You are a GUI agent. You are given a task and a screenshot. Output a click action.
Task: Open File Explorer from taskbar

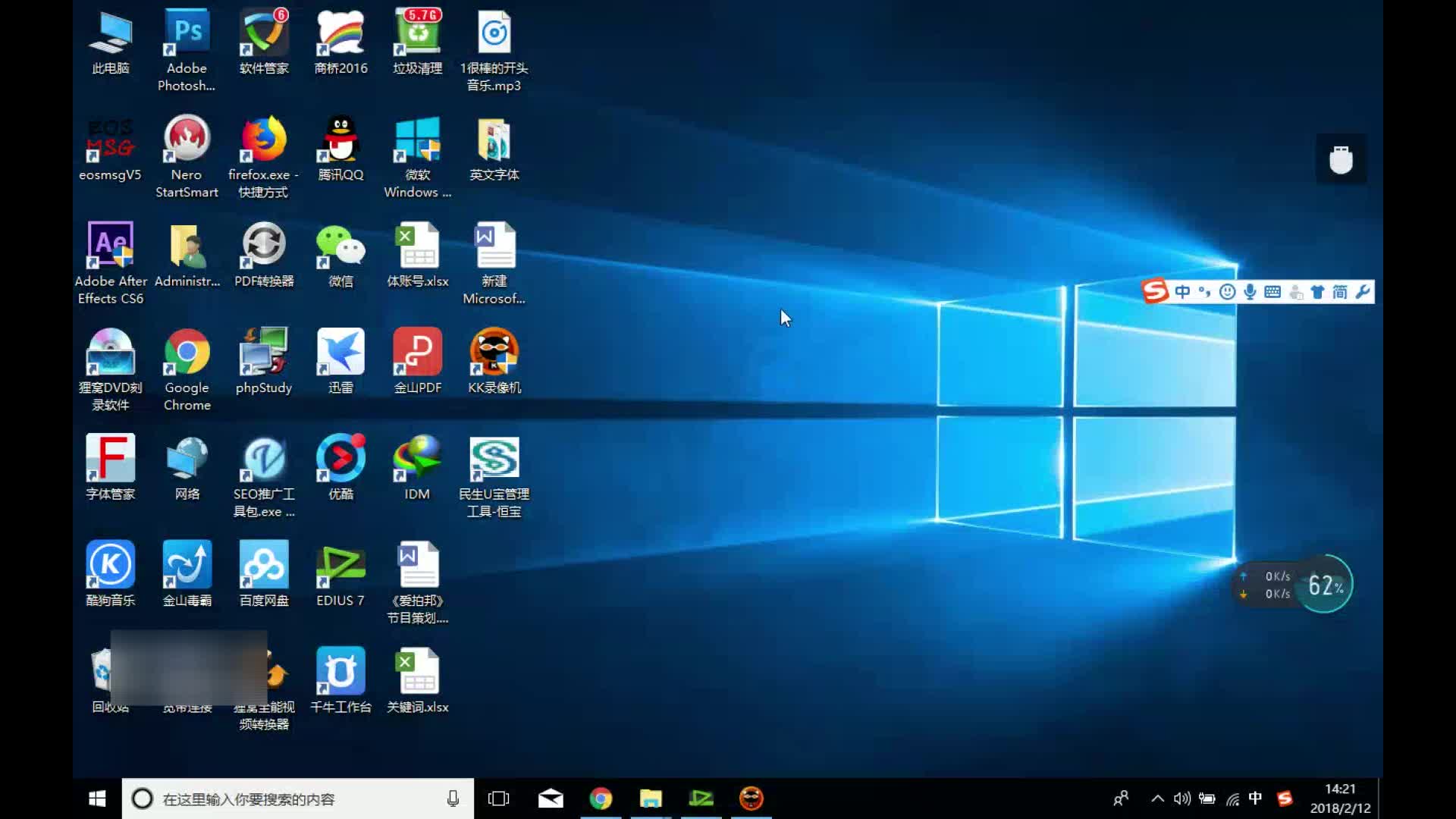651,799
